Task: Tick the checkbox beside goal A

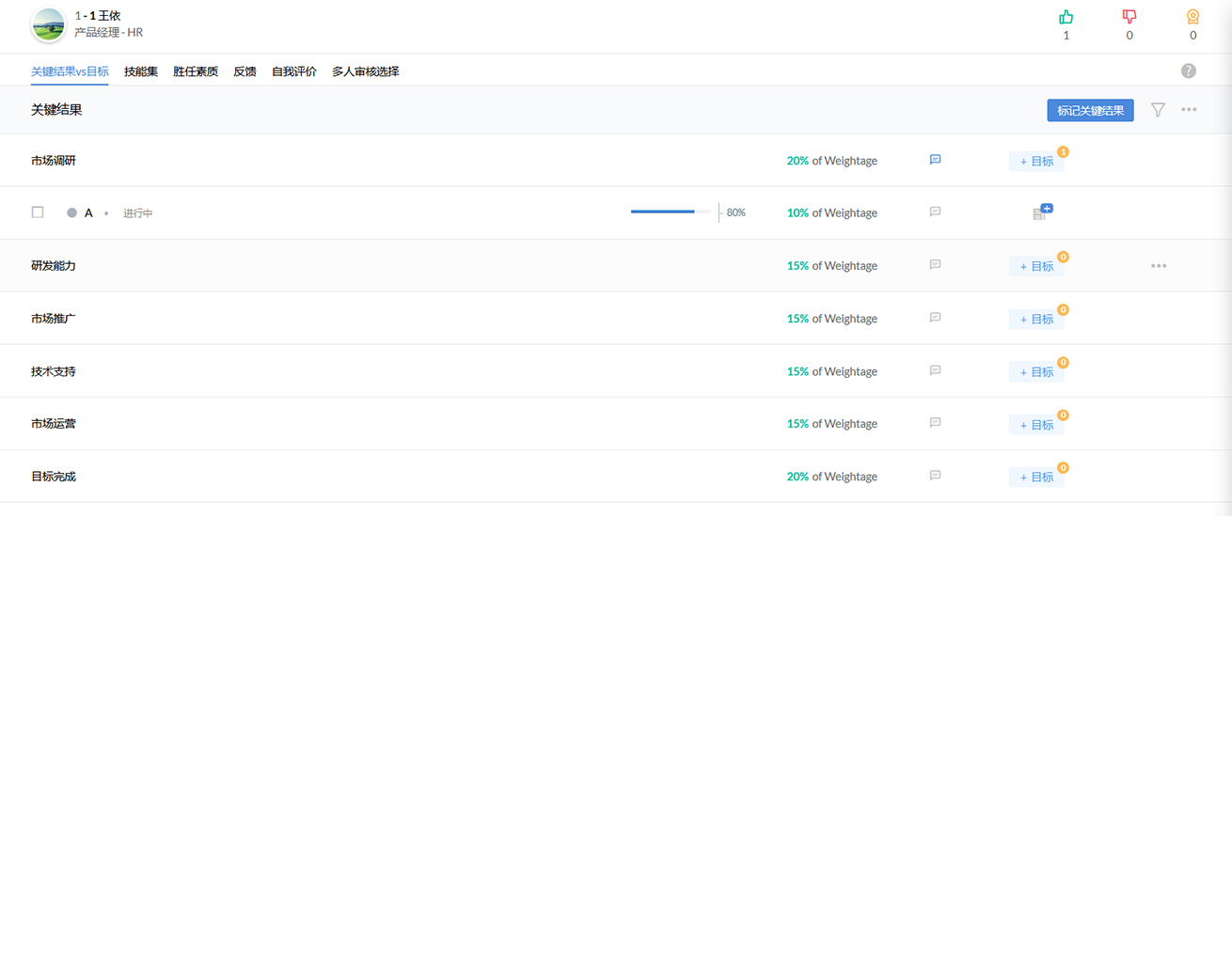Action: coord(38,212)
